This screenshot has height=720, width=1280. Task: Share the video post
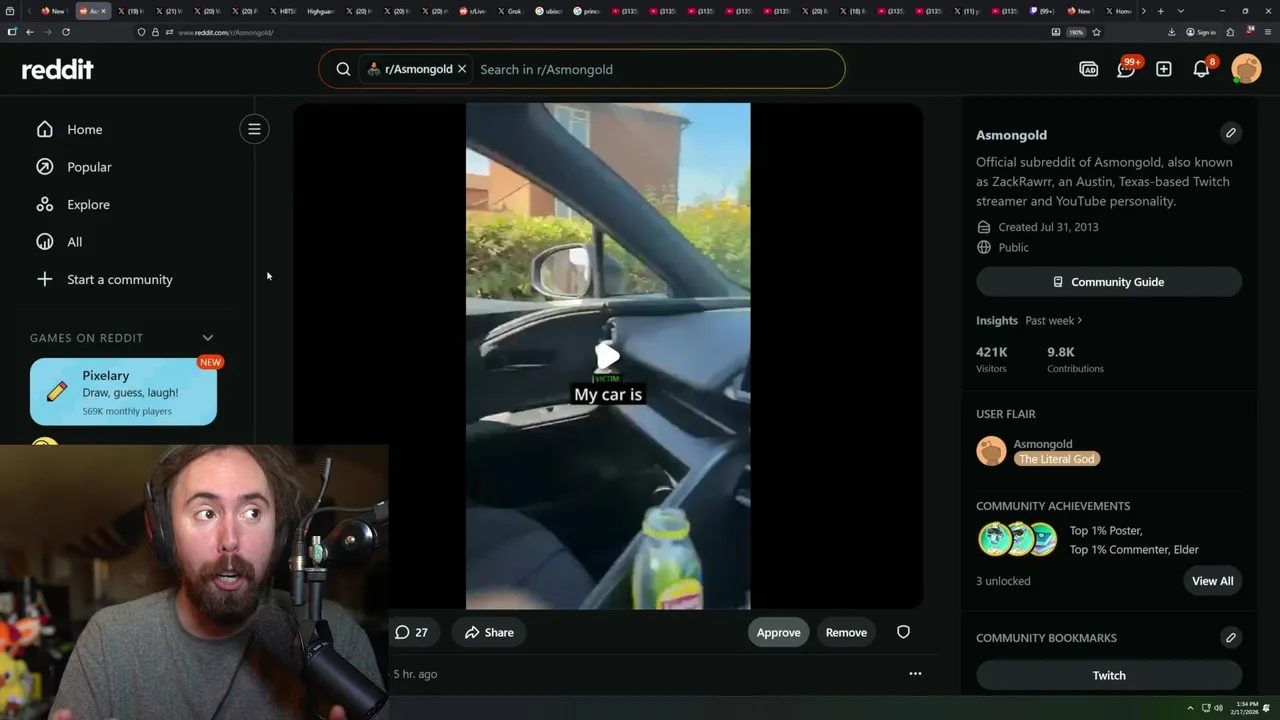tap(489, 632)
